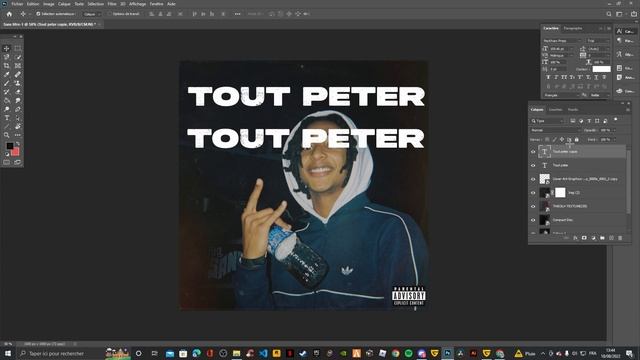Open the font size dropdown
Image resolution: width=640 pixels, height=360 pixels.
point(562,49)
